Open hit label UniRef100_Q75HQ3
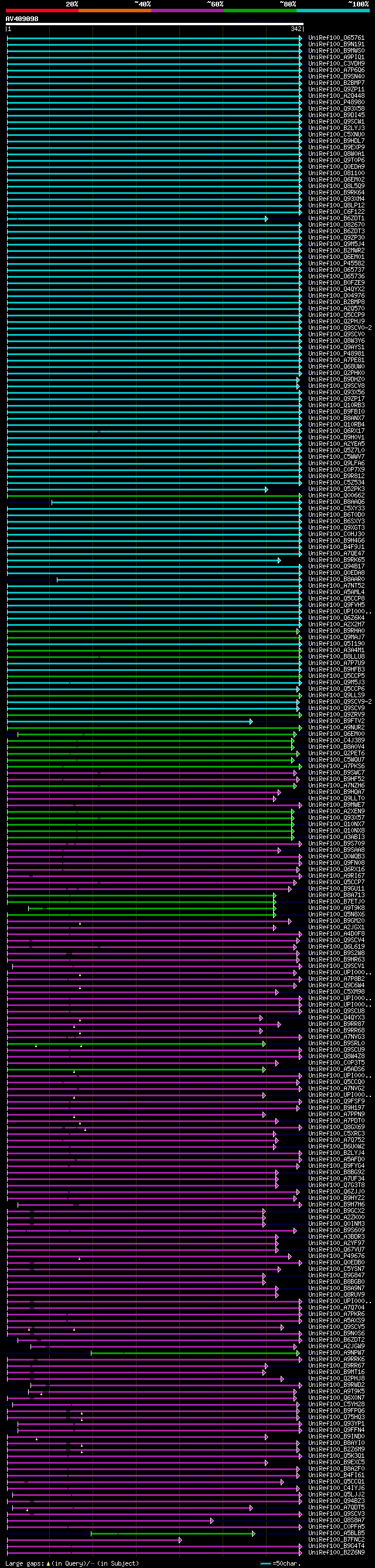375x1568 pixels. [x=337, y=1417]
